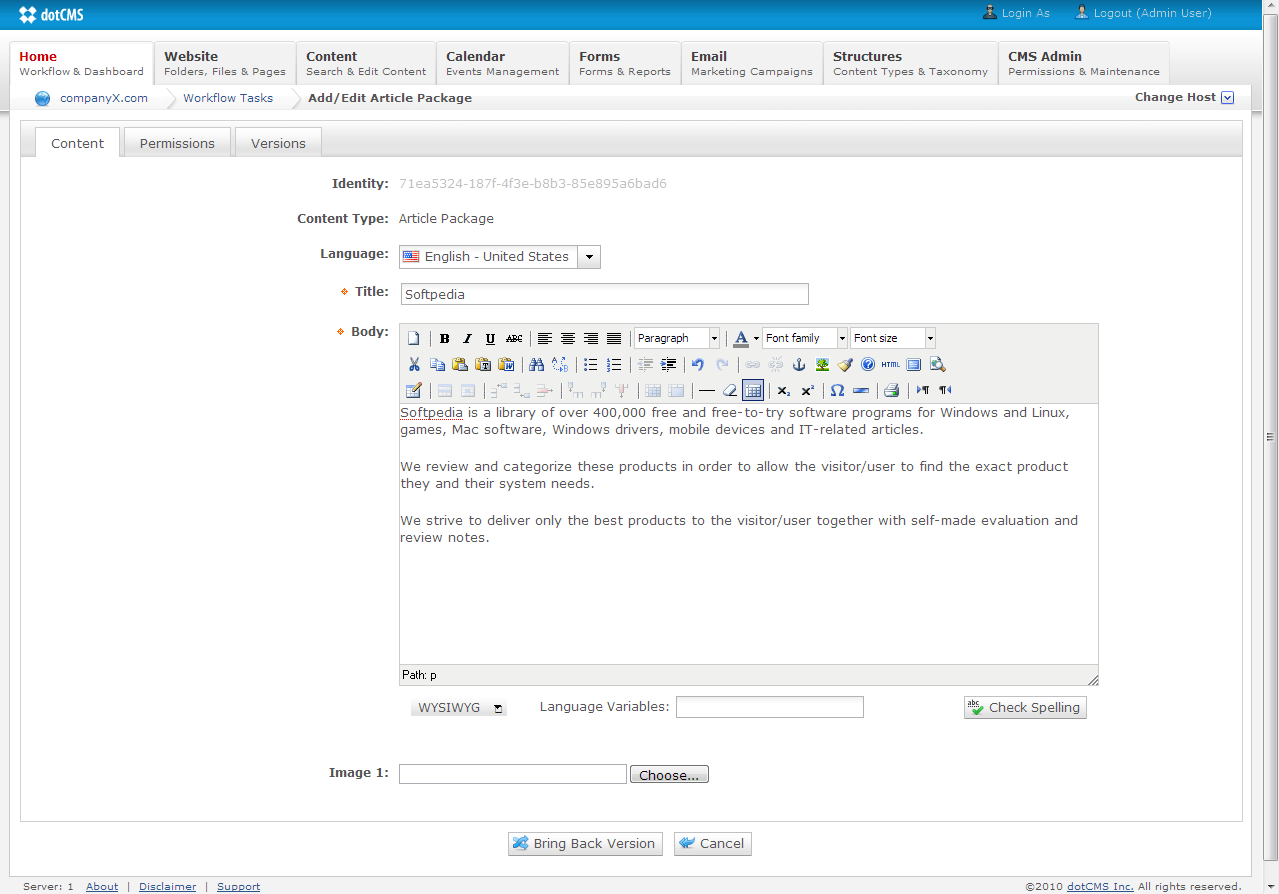Click the Copy icon
This screenshot has height=894, width=1279.
coord(437,364)
